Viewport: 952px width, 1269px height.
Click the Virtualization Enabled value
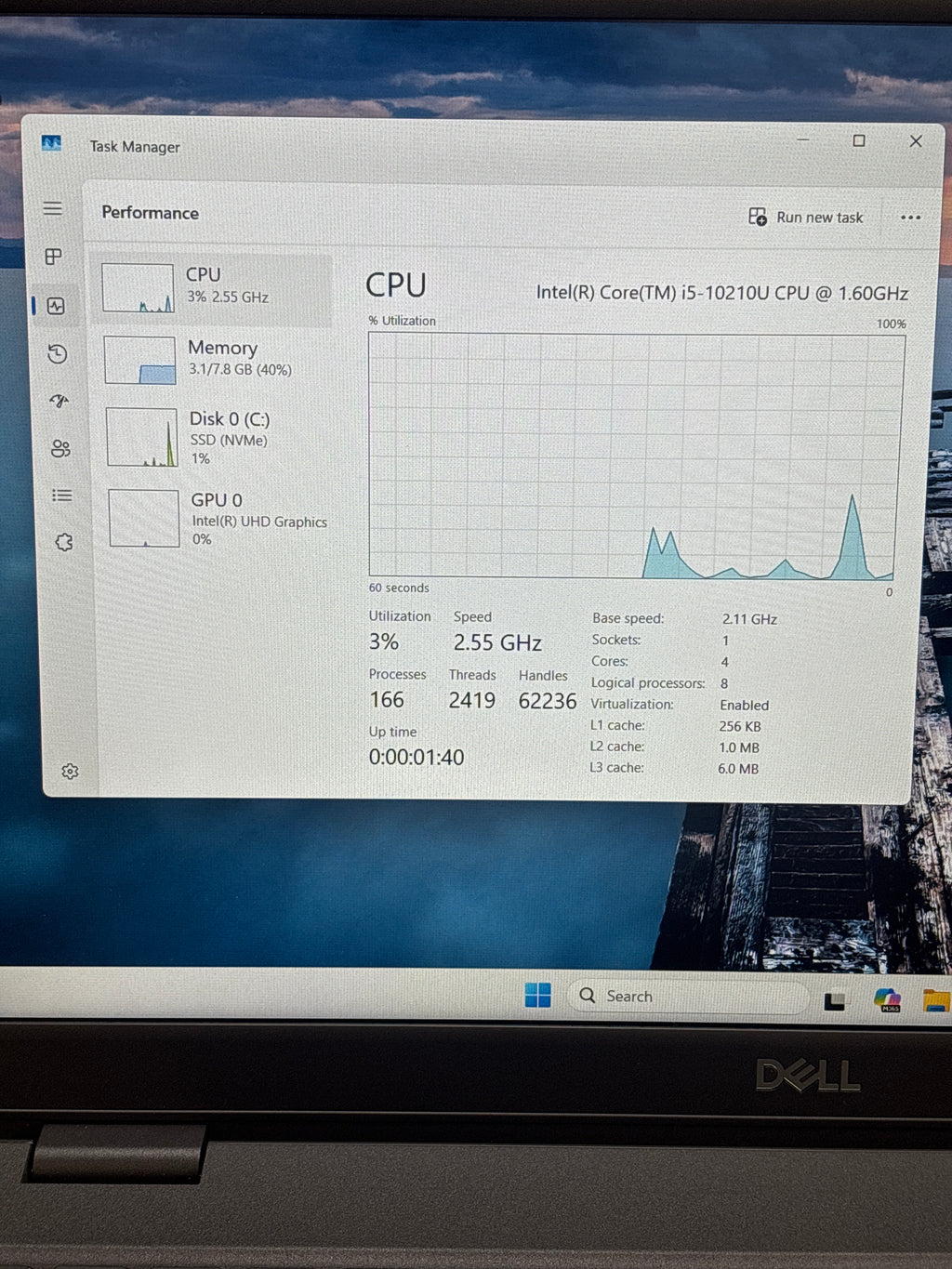click(744, 706)
